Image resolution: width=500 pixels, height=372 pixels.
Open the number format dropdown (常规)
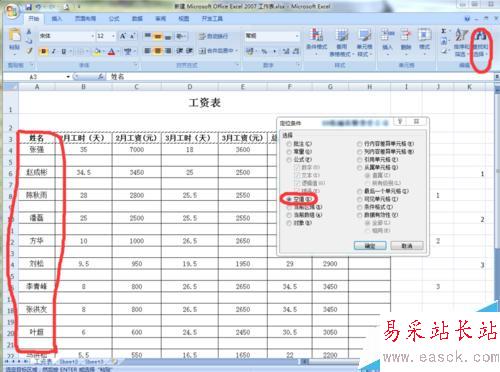[x=297, y=36]
